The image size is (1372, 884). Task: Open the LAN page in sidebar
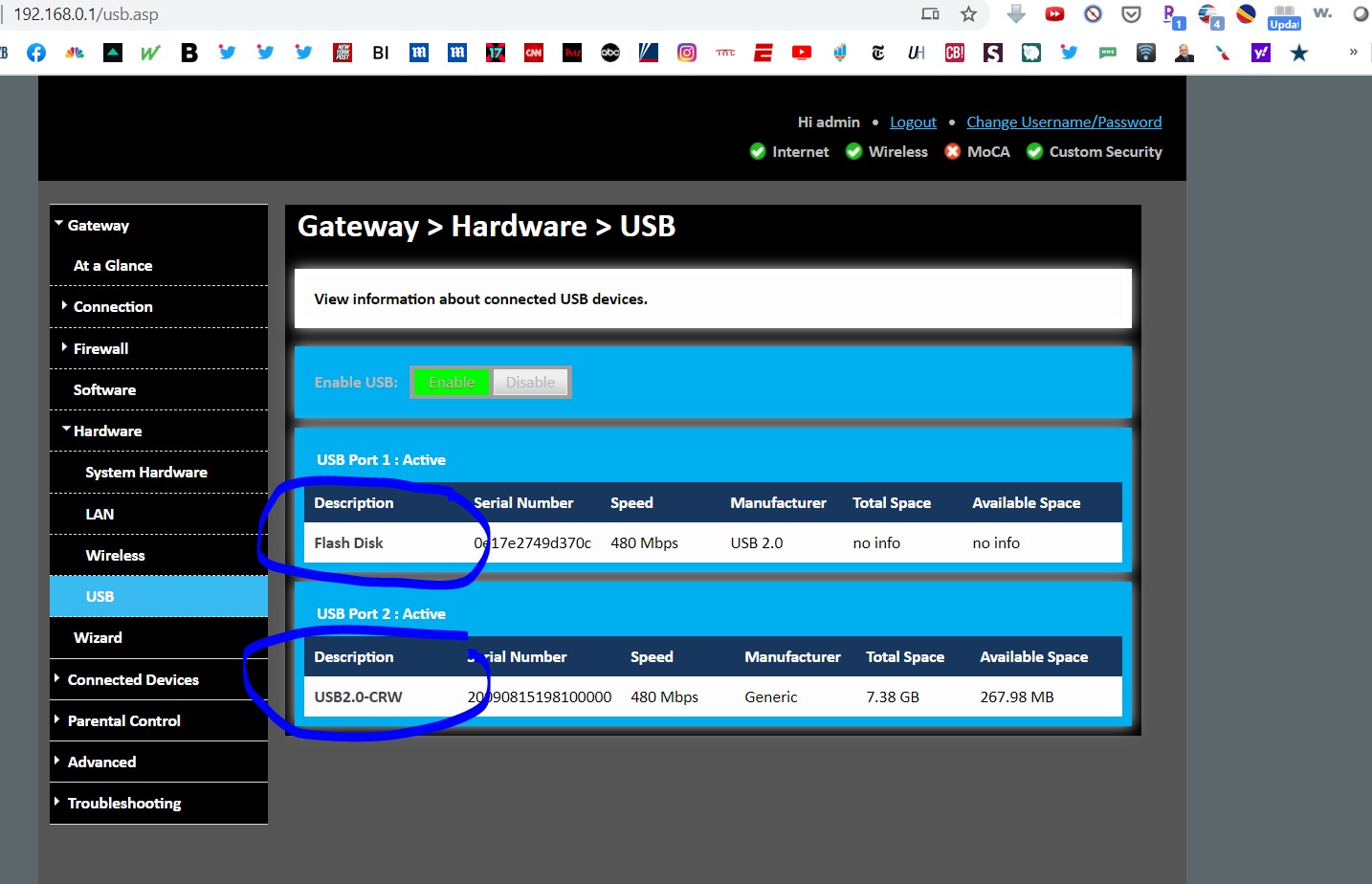tap(100, 515)
